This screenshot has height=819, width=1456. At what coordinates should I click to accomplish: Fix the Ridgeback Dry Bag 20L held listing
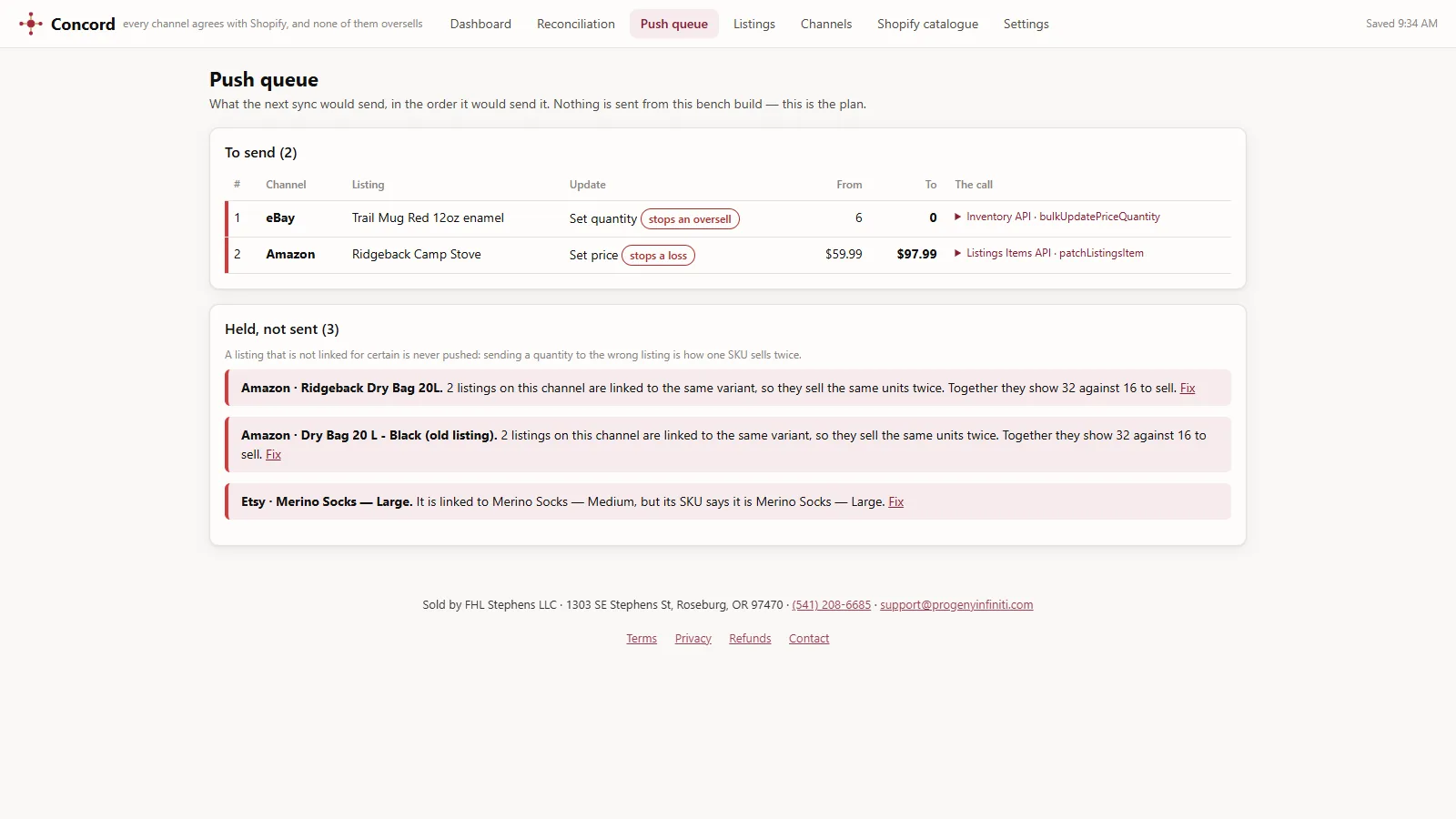[1188, 388]
